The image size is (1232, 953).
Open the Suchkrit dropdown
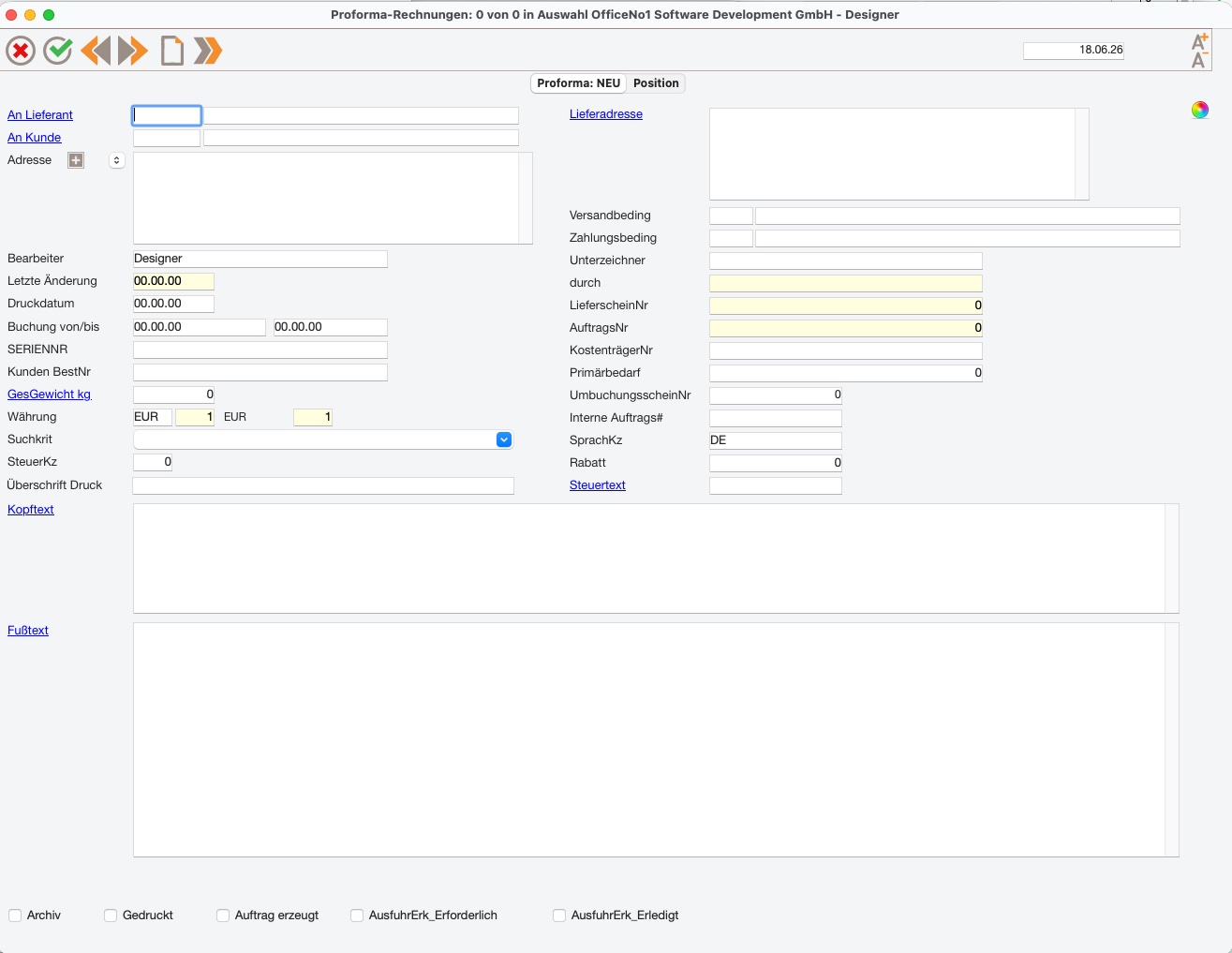click(x=504, y=439)
